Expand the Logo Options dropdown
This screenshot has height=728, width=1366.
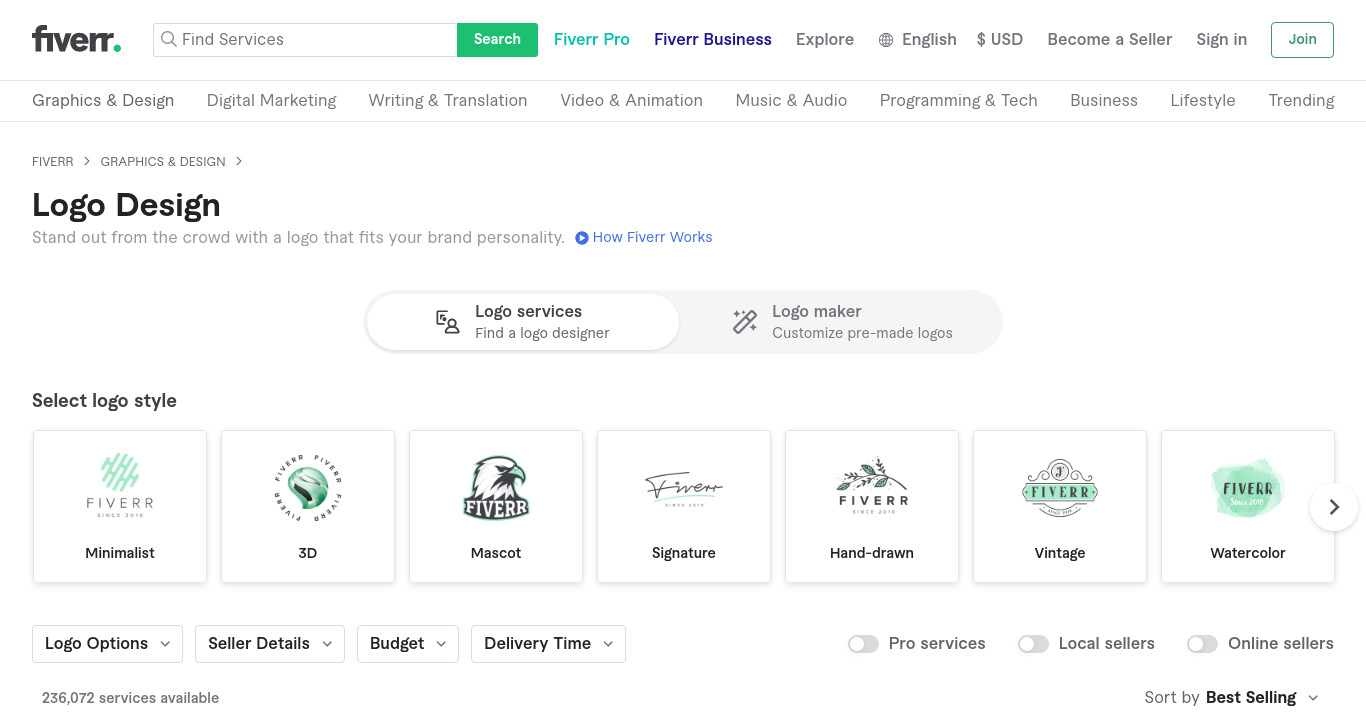pyautogui.click(x=107, y=644)
